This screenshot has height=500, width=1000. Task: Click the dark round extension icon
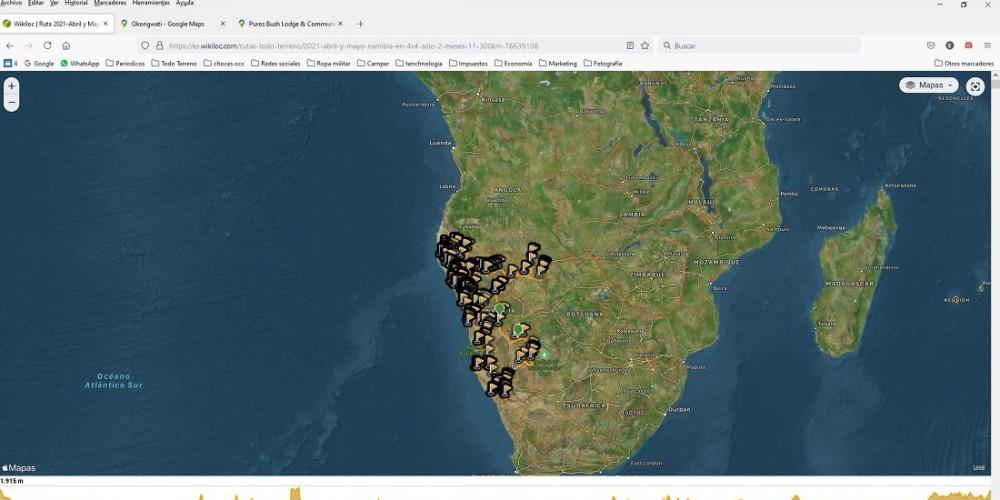coord(950,46)
